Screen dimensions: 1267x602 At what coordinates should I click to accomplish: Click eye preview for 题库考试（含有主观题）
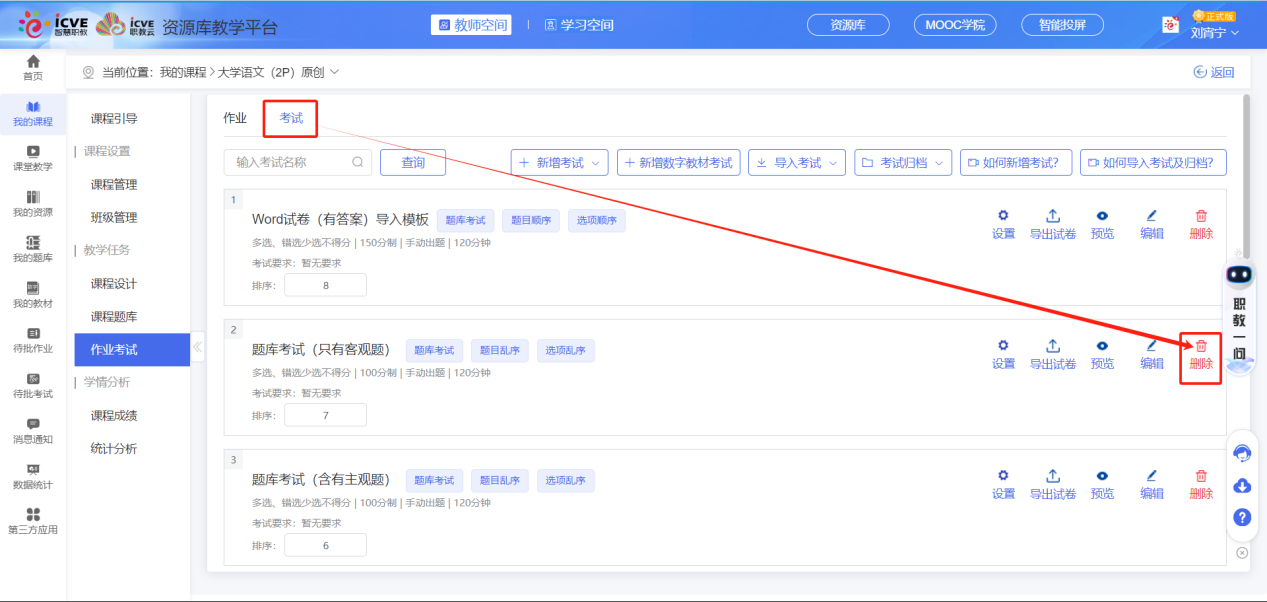(x=1102, y=476)
